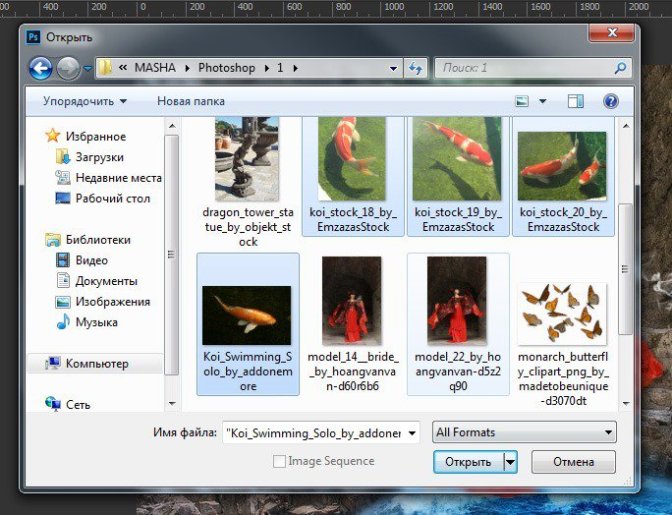Click the arrow beside Открыть button
Viewport: 672px width, 515px height.
click(511, 462)
